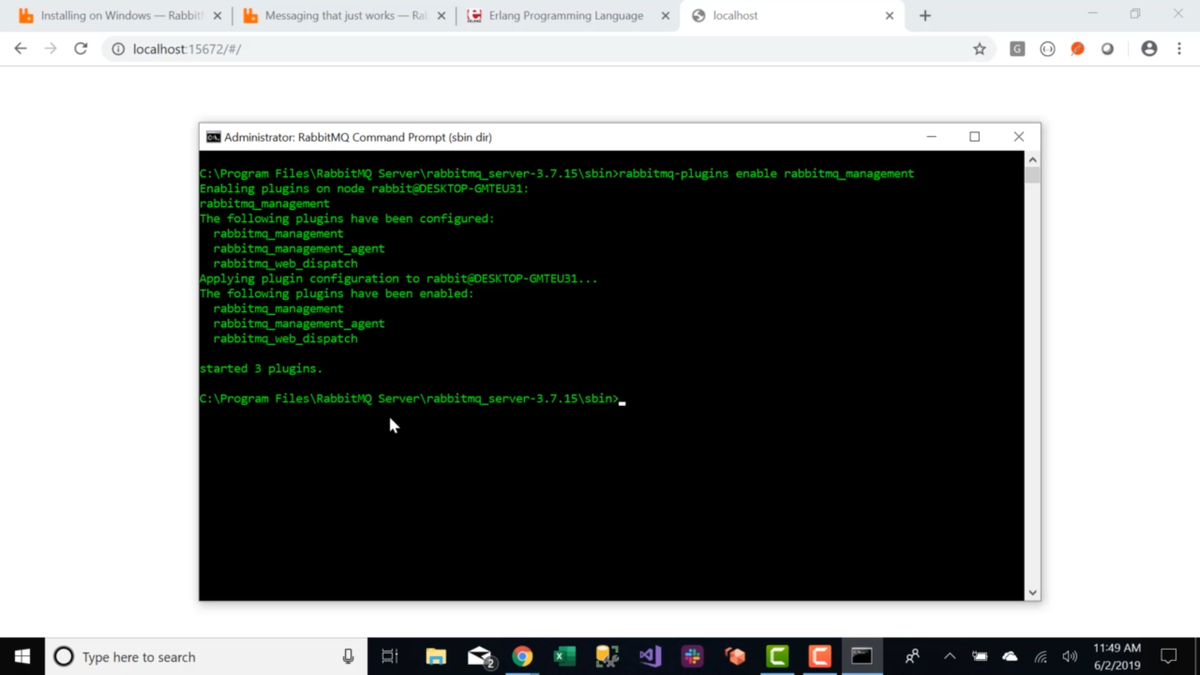This screenshot has width=1200, height=675.
Task: Go back in Chrome browser
Action: click(20, 48)
